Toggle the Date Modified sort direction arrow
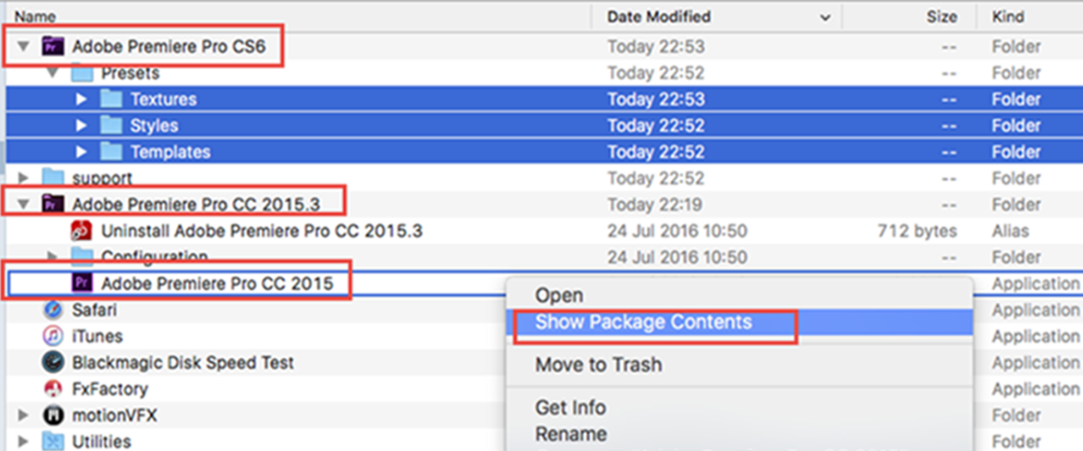The height and width of the screenshot is (451, 1083). [824, 17]
